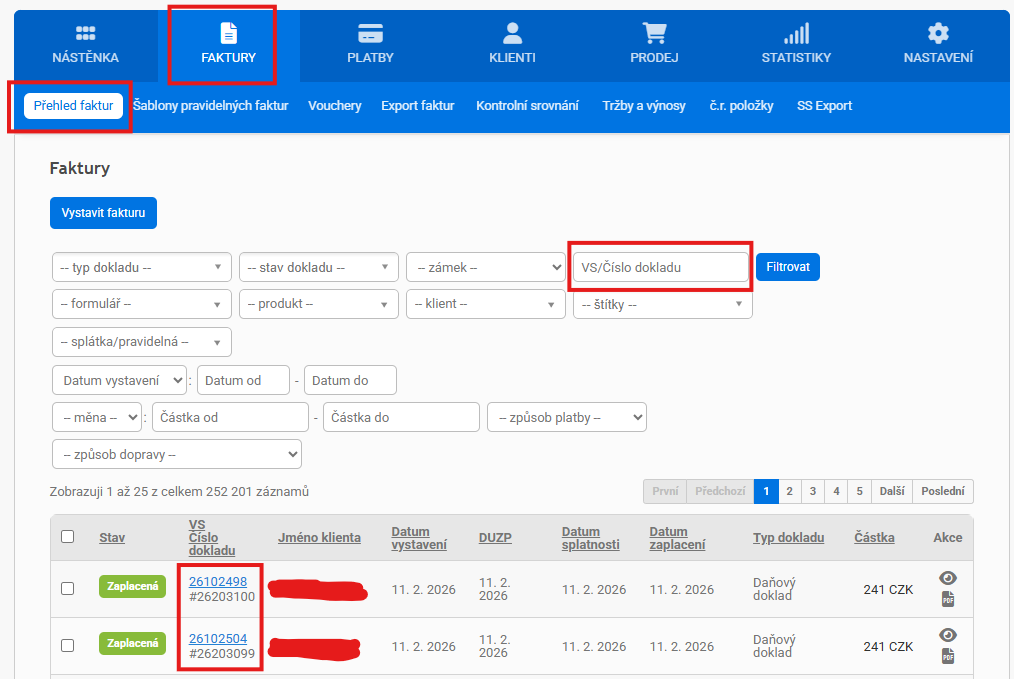The width and height of the screenshot is (1014, 679).
Task: Switch to the SS Export tab
Action: coord(824,105)
